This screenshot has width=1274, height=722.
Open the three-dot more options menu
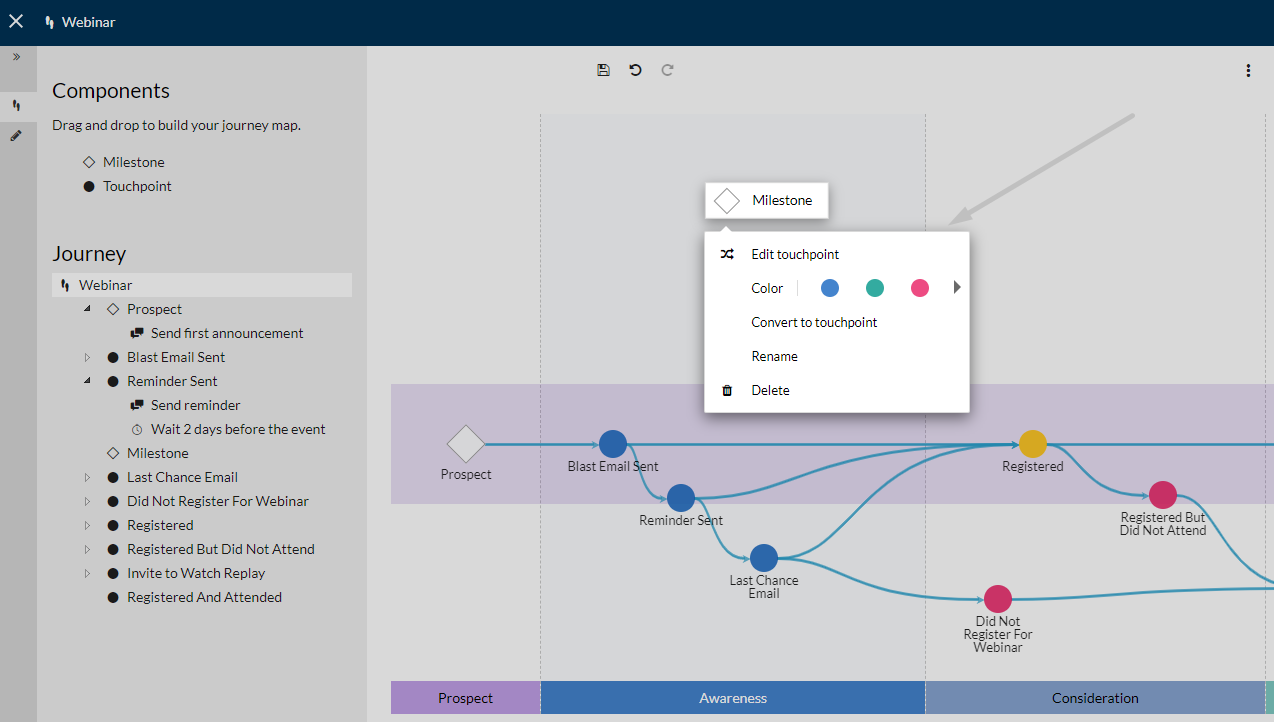point(1248,70)
